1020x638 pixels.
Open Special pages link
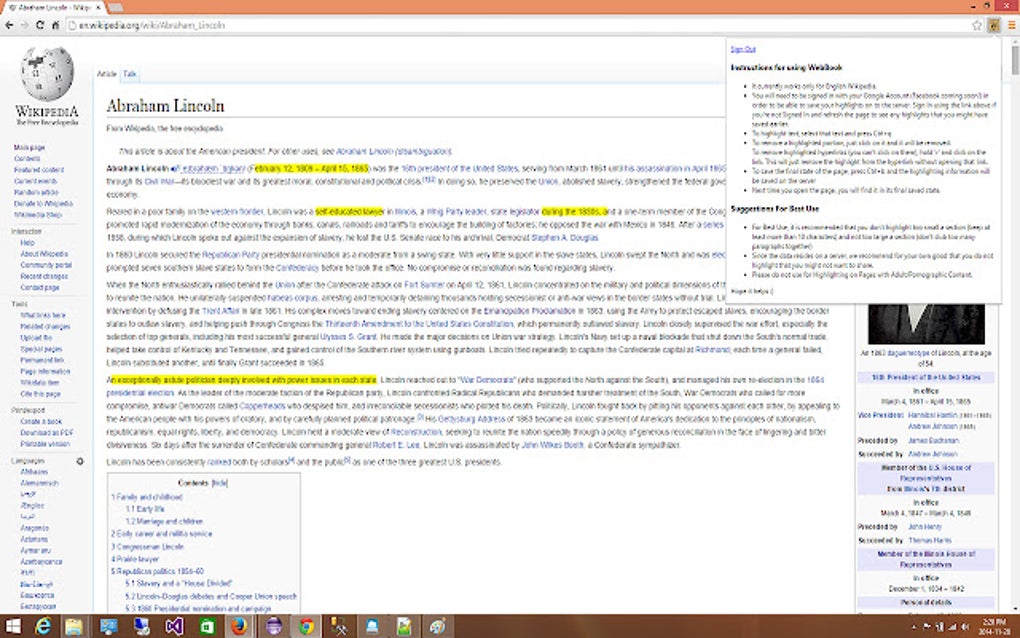(x=41, y=349)
